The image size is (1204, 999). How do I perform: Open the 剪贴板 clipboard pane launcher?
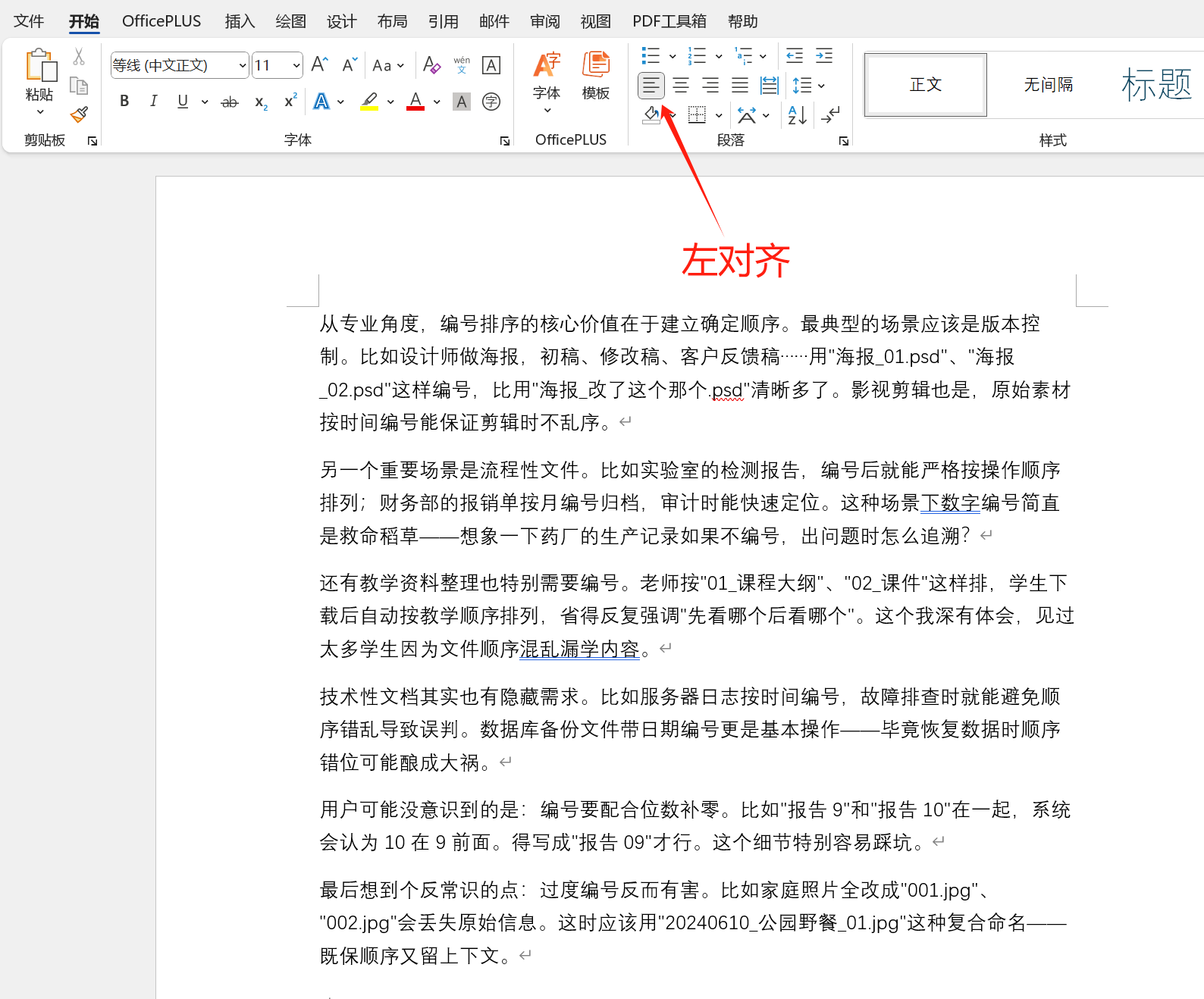[x=92, y=141]
